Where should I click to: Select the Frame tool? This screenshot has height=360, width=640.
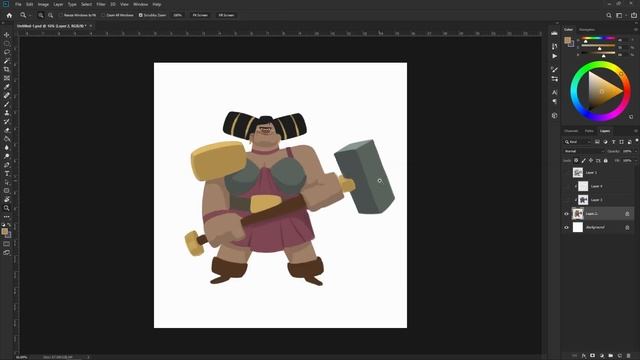[7, 78]
